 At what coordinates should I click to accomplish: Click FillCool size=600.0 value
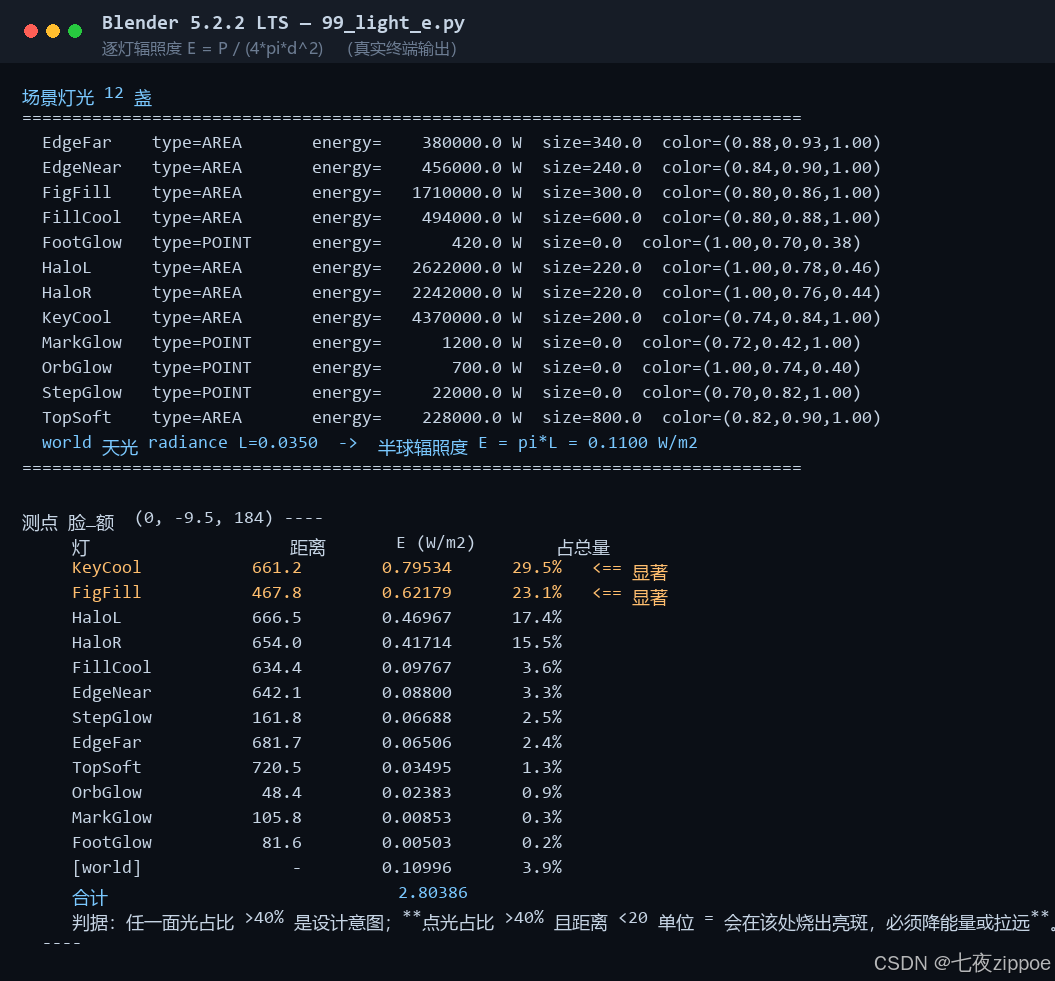click(592, 217)
